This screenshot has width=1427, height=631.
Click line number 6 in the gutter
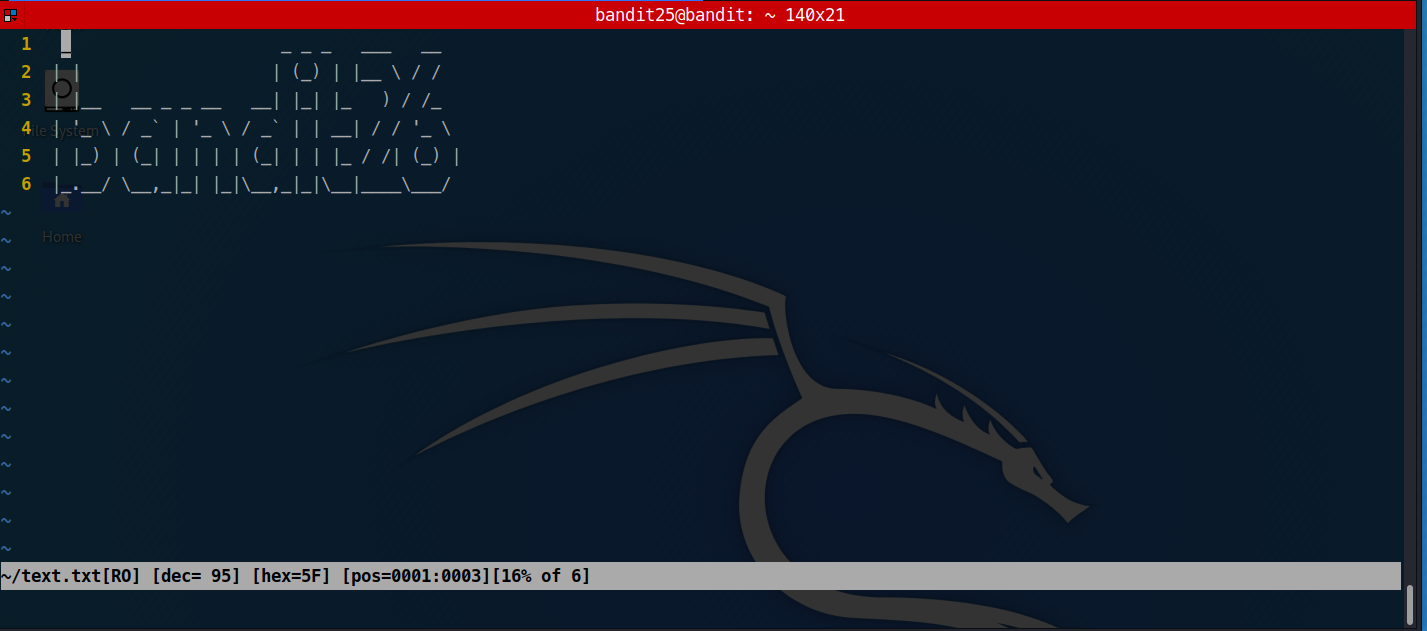[26, 184]
